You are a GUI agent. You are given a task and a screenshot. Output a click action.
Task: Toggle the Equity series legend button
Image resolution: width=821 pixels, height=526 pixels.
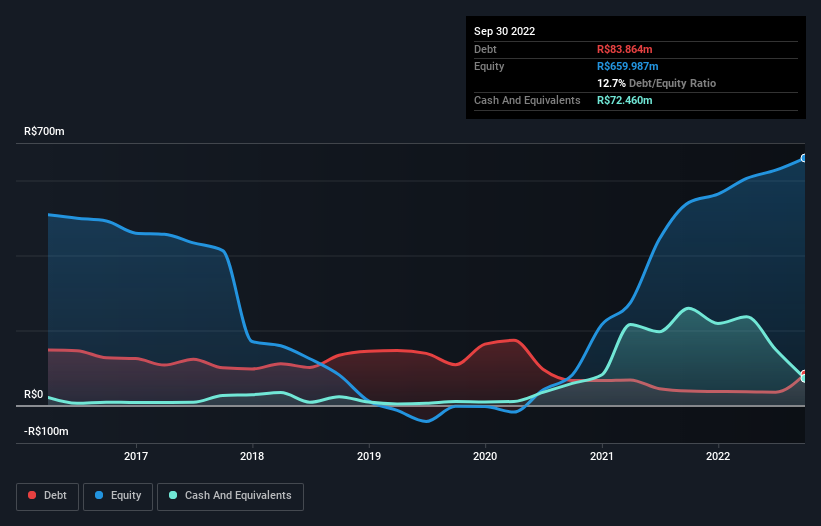point(118,496)
